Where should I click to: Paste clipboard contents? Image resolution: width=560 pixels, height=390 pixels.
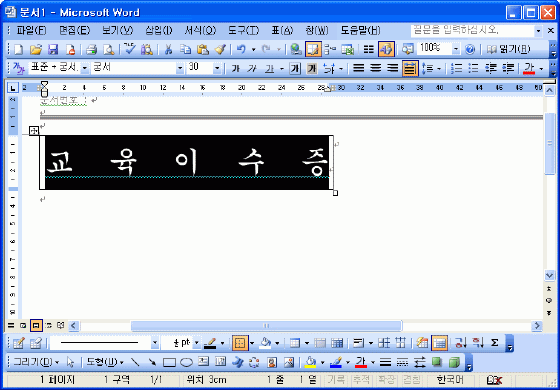203,49
